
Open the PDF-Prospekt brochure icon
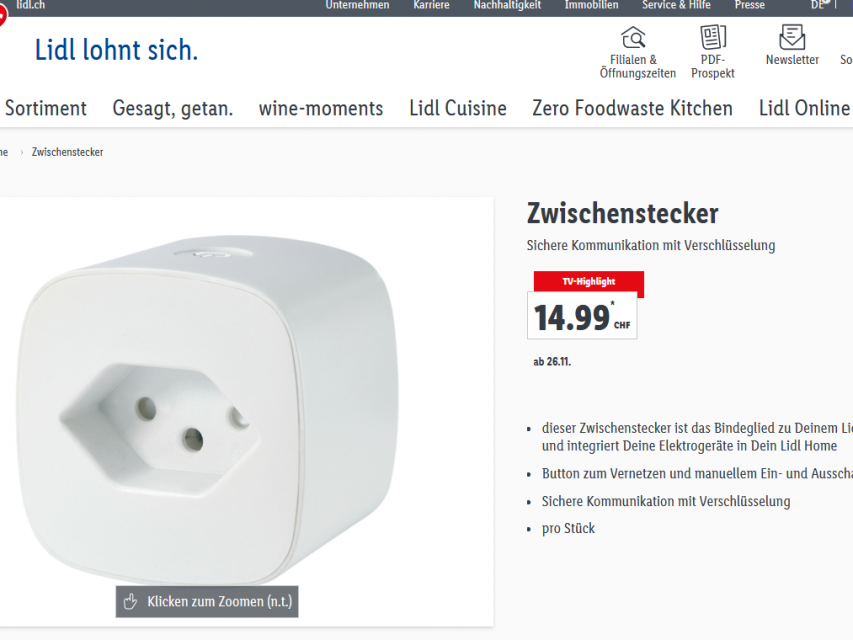tap(713, 37)
